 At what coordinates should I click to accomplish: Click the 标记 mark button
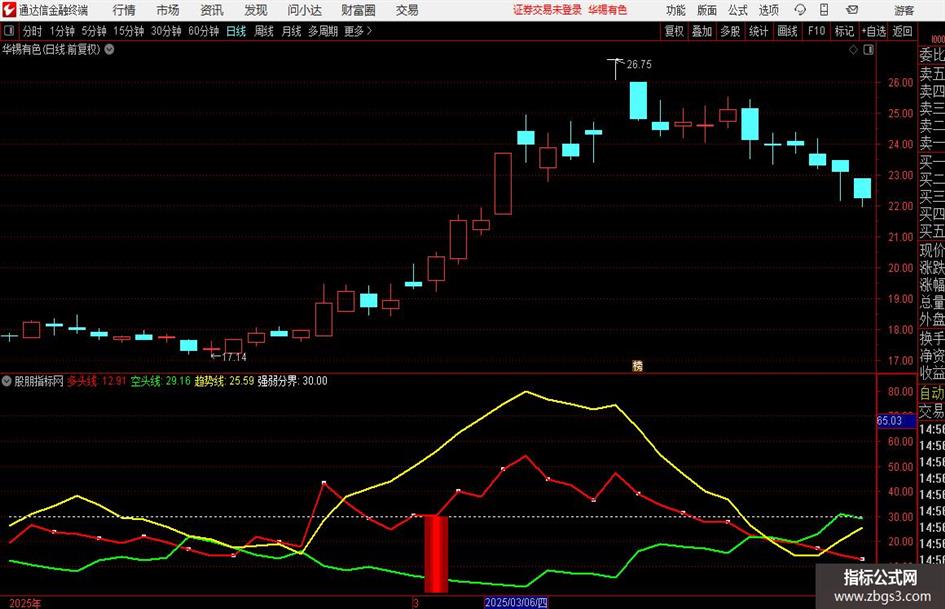[844, 31]
